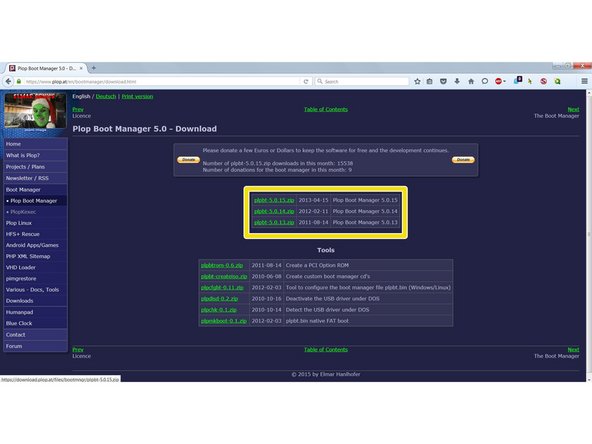The image size is (592, 444).
Task: Open What is Plop? sidebar item
Action: (35, 155)
